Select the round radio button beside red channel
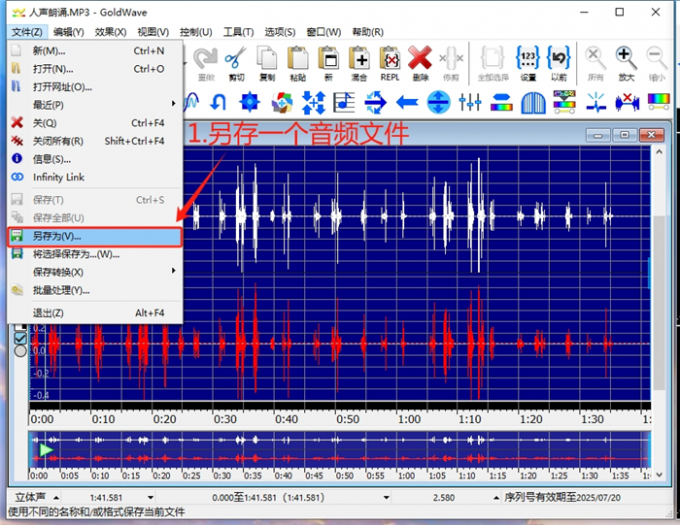The image size is (680, 525). 20,351
